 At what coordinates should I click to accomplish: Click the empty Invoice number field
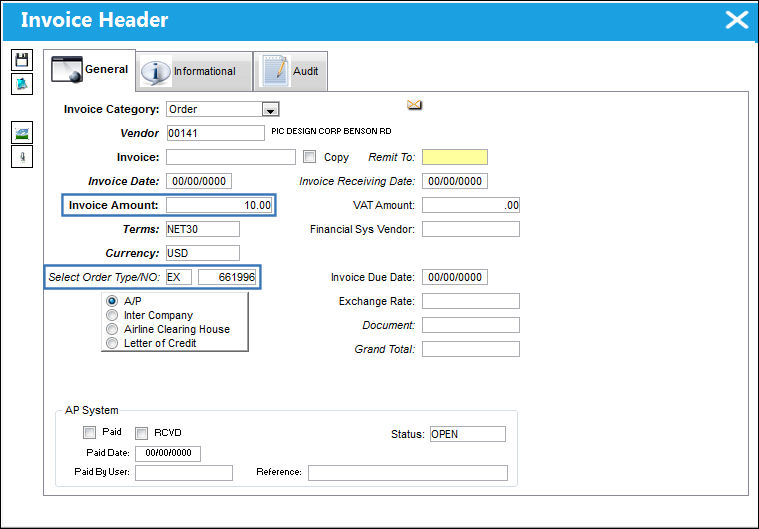(x=231, y=157)
